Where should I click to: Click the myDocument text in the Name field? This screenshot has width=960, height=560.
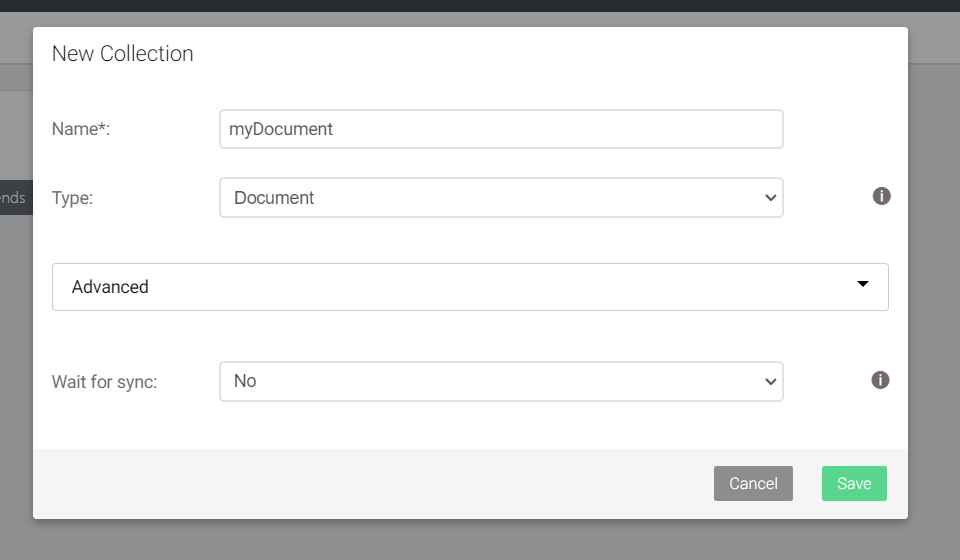coord(281,129)
